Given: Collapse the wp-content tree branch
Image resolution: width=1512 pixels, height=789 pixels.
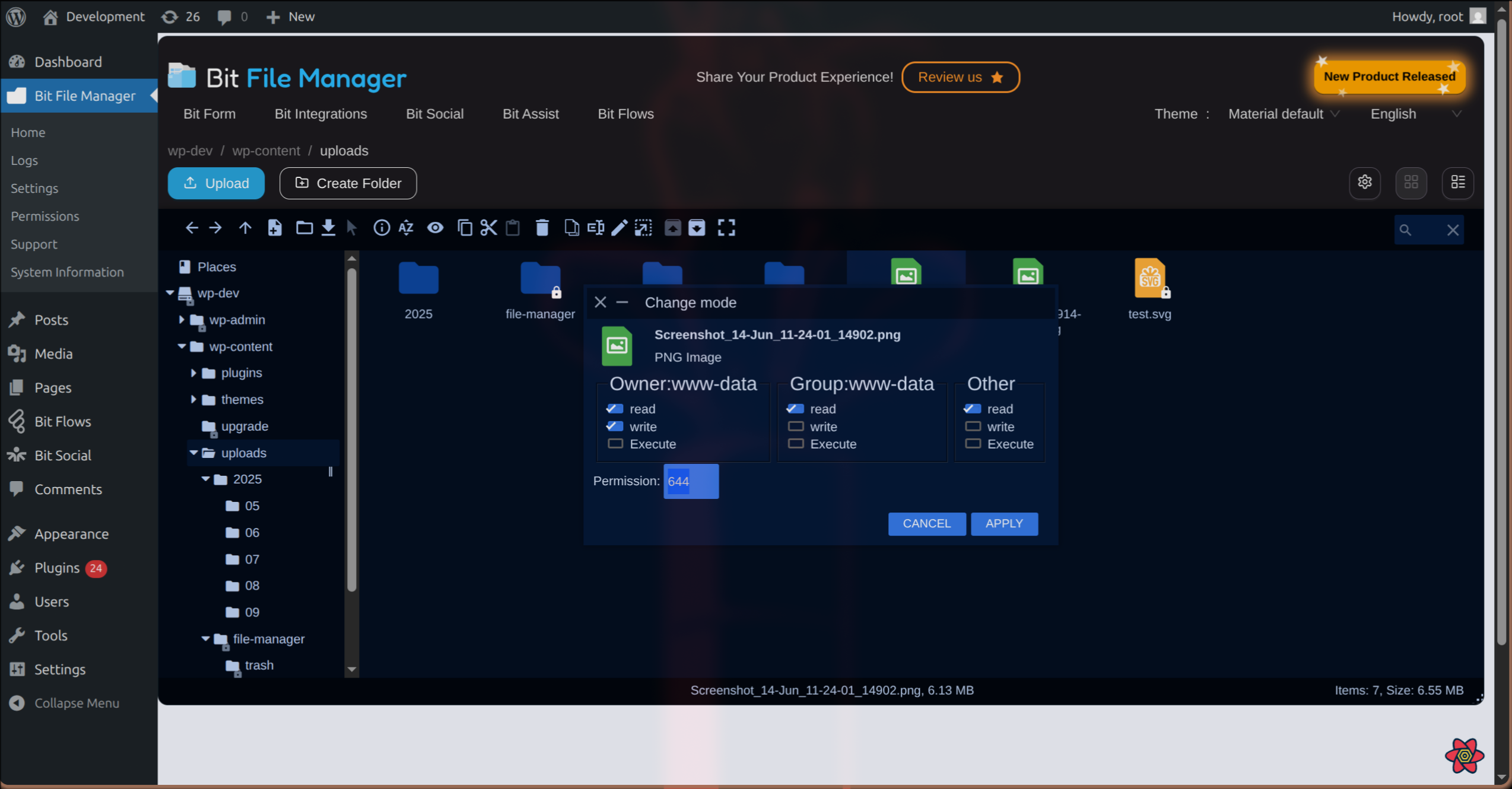Looking at the screenshot, I should pyautogui.click(x=182, y=346).
